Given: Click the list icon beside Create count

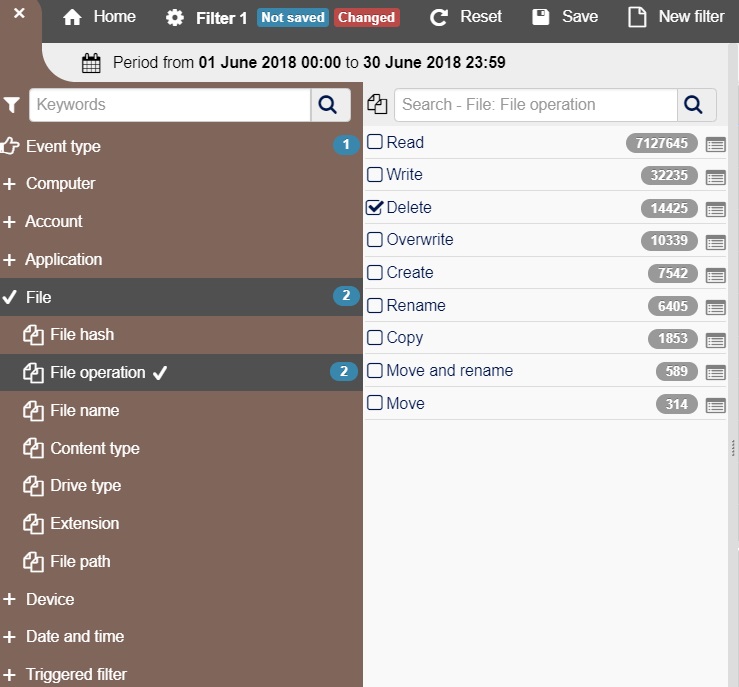Looking at the screenshot, I should pyautogui.click(x=715, y=275).
